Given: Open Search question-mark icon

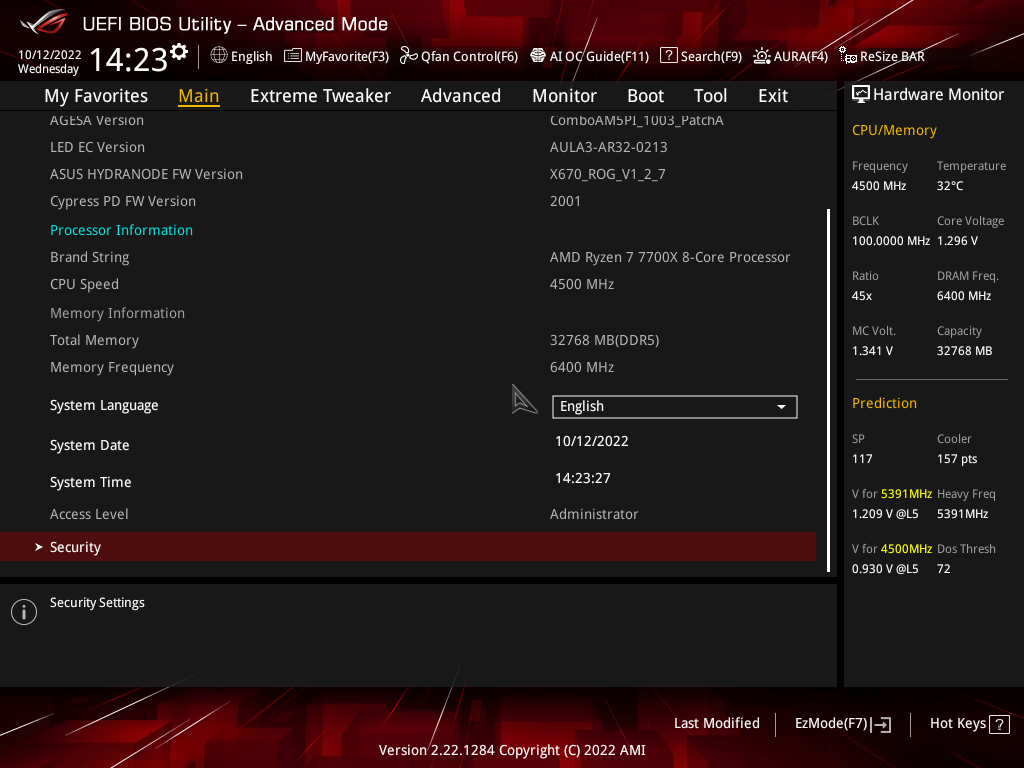Looking at the screenshot, I should pyautogui.click(x=669, y=56).
